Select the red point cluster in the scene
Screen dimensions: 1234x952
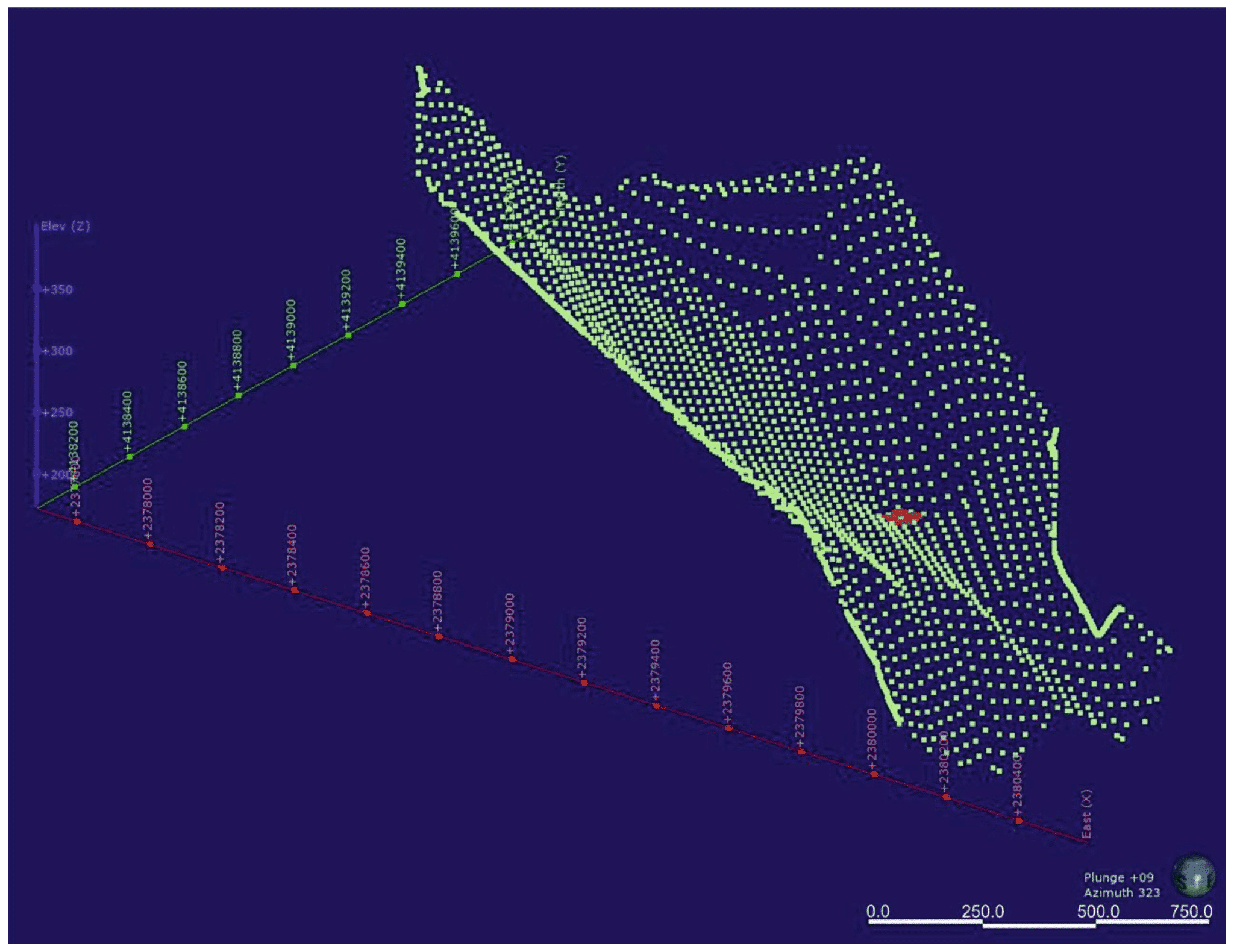[x=902, y=516]
